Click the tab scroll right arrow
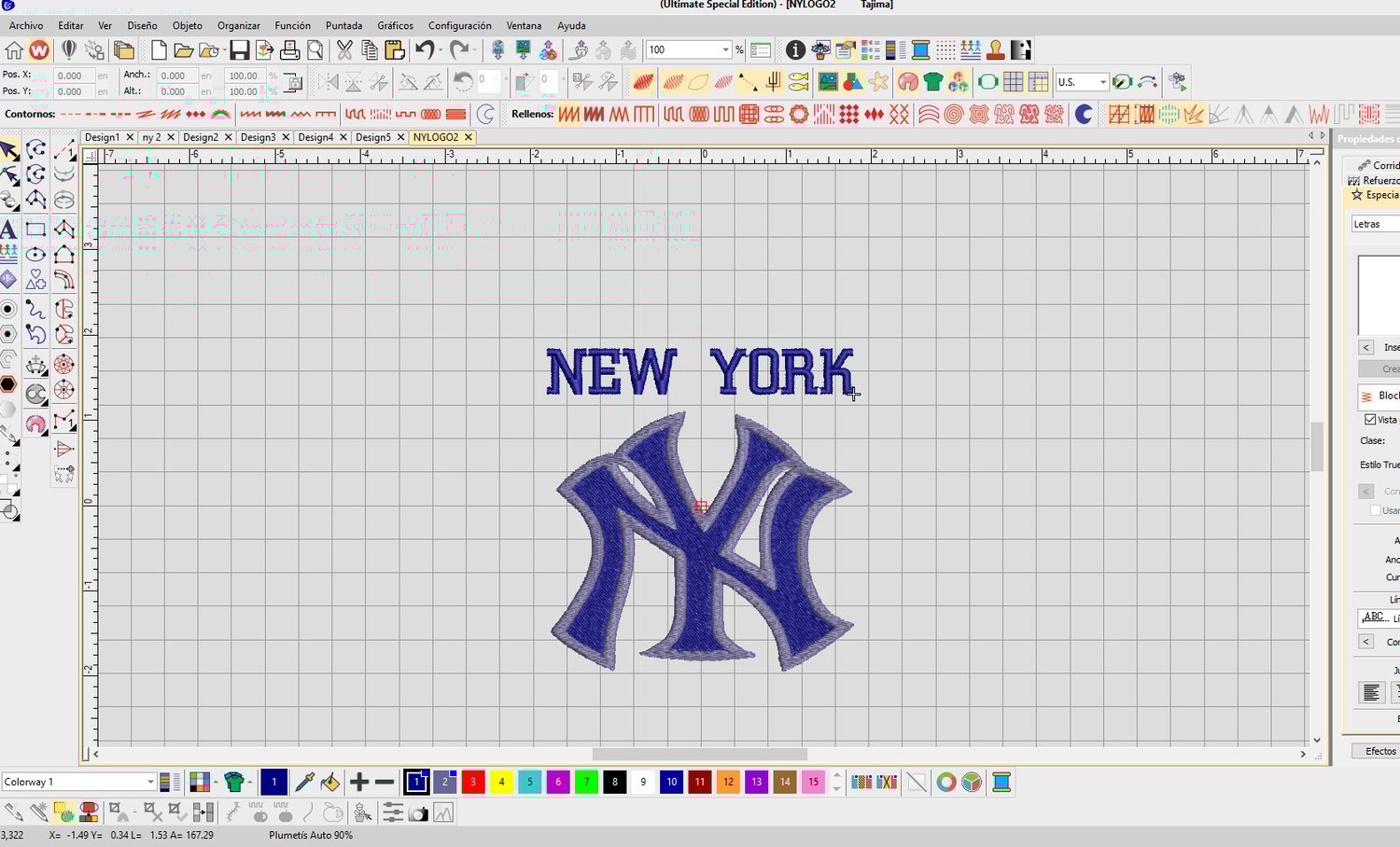The height and width of the screenshot is (847, 1400). point(1322,136)
